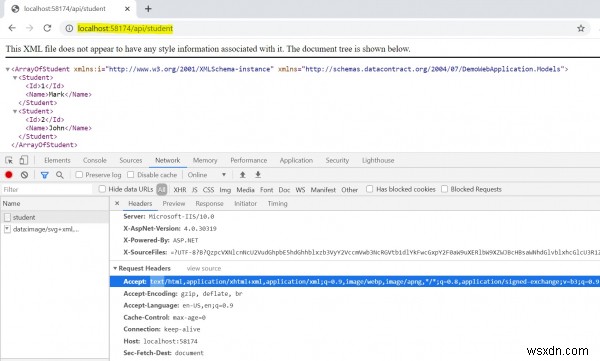600x361 pixels.
Task: Open the Sources panel
Action: click(x=130, y=160)
